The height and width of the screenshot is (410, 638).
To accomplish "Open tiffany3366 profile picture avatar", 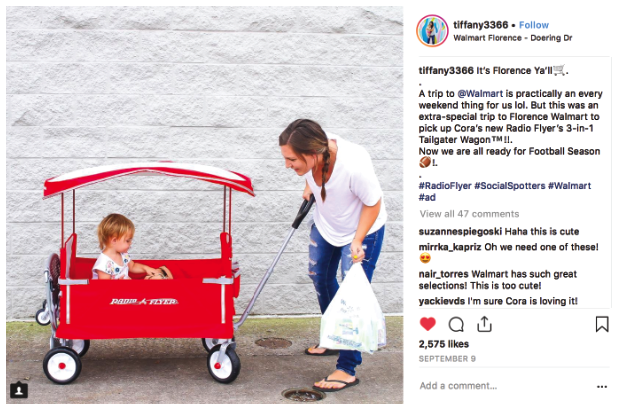I will [x=432, y=31].
